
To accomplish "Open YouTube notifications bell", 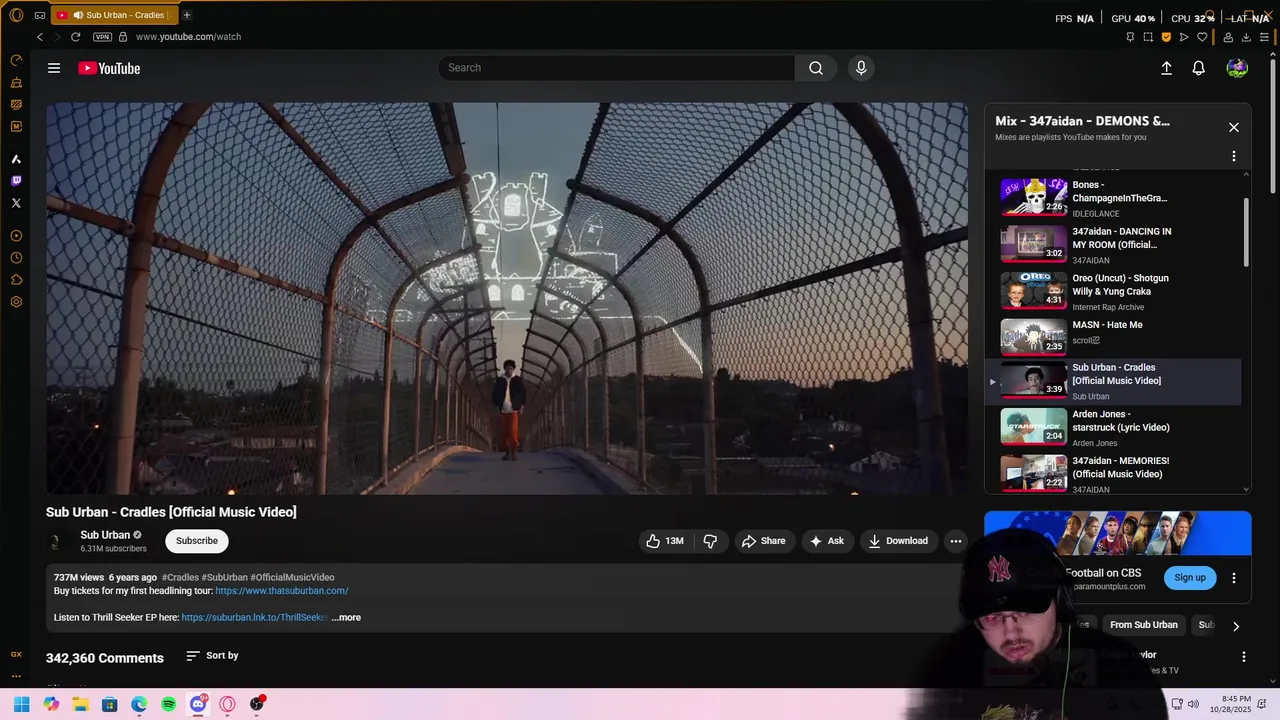I will [x=1198, y=68].
